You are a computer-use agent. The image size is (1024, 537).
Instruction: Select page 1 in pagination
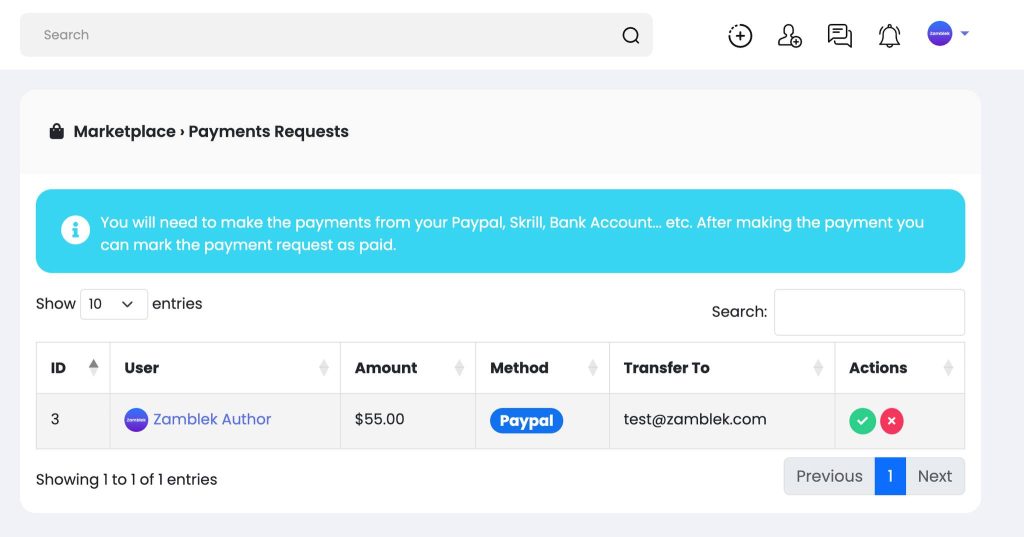tap(890, 476)
